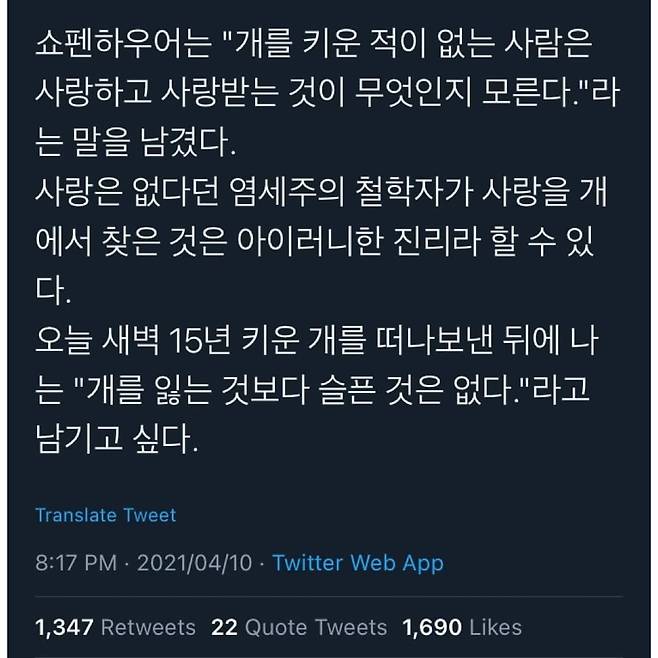
Task: Click the 1,347 retweet count number
Action: tap(65, 627)
